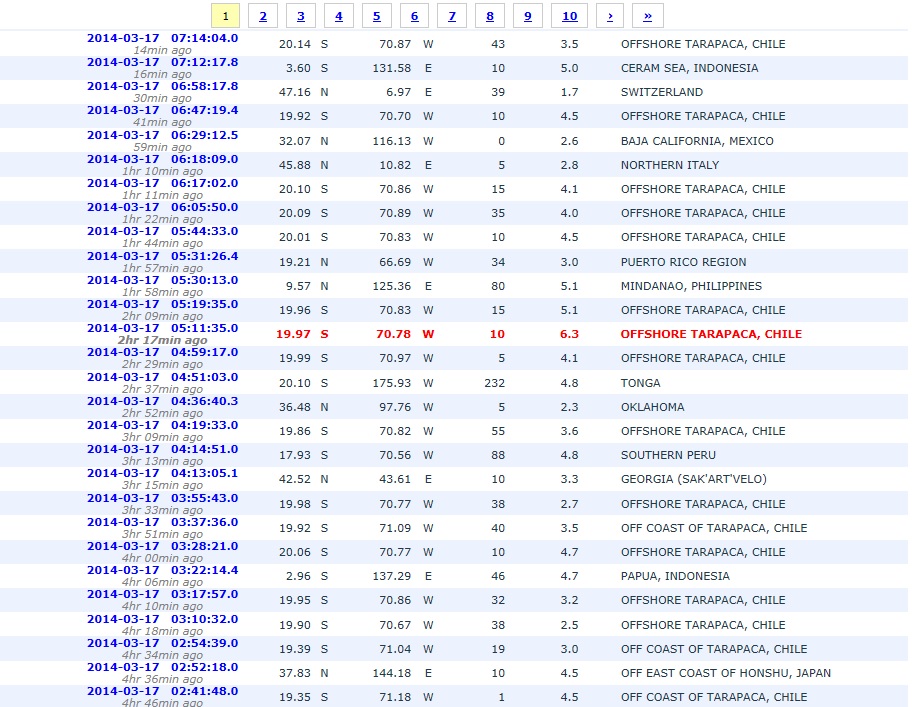The width and height of the screenshot is (912, 707).
Task: Open the 06:58:17.8 Switzerland event
Action: [162, 86]
